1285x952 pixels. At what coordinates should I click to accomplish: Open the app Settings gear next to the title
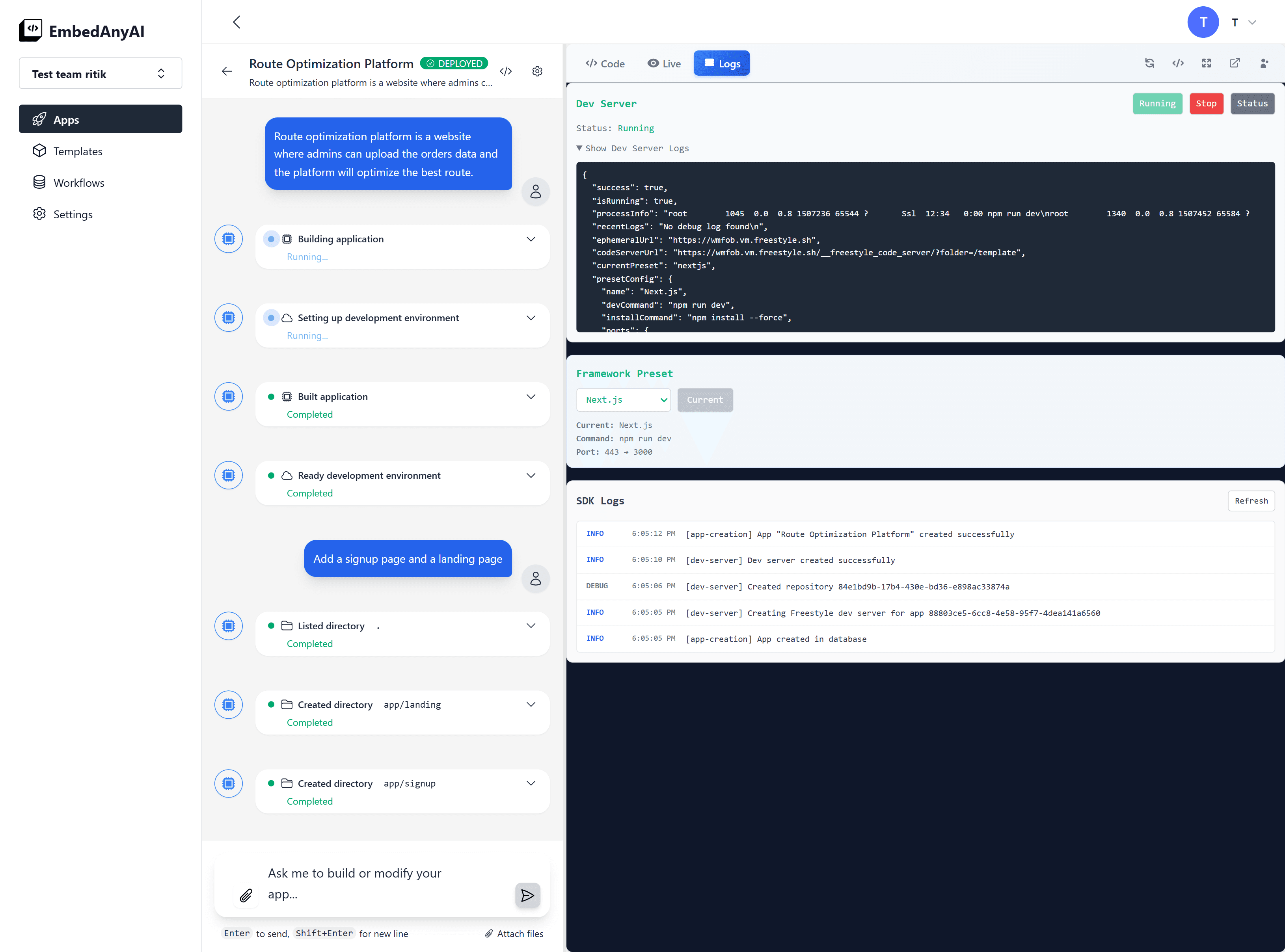(x=537, y=71)
